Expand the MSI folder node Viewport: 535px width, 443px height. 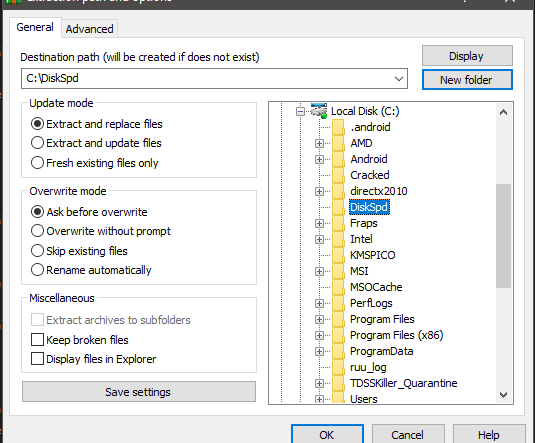point(319,272)
